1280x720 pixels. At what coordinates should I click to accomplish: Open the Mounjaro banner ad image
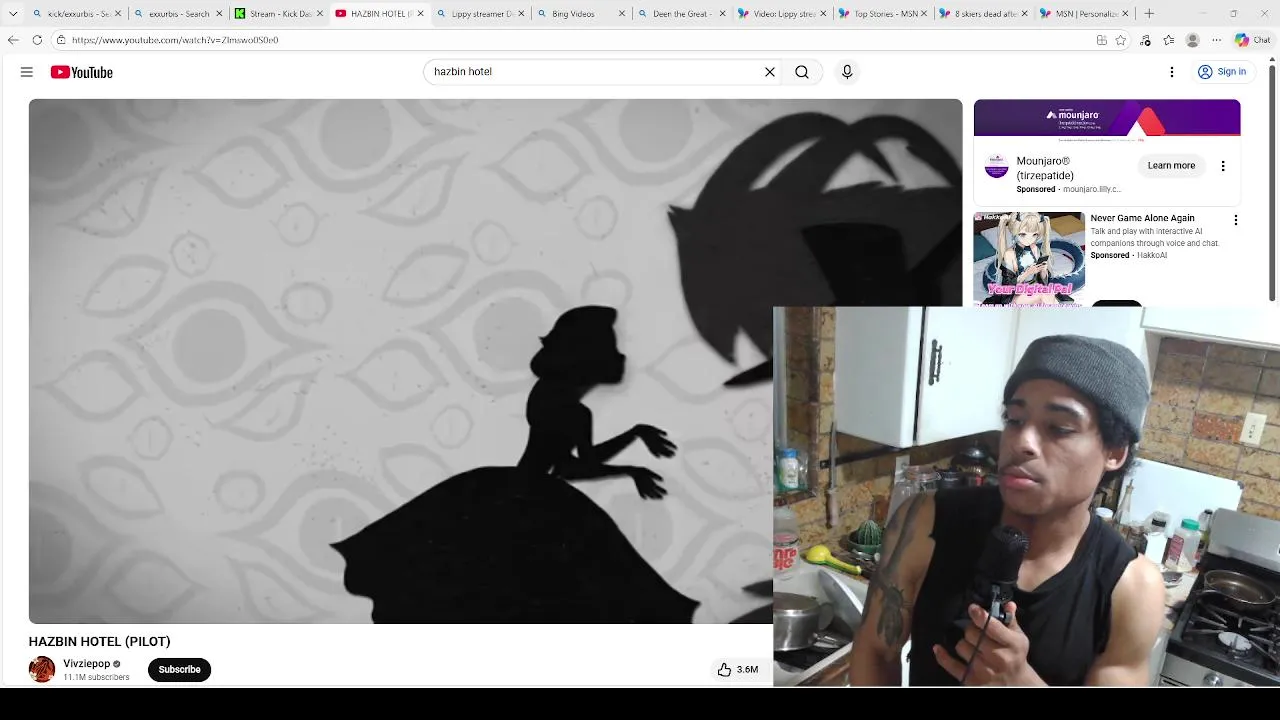1107,118
